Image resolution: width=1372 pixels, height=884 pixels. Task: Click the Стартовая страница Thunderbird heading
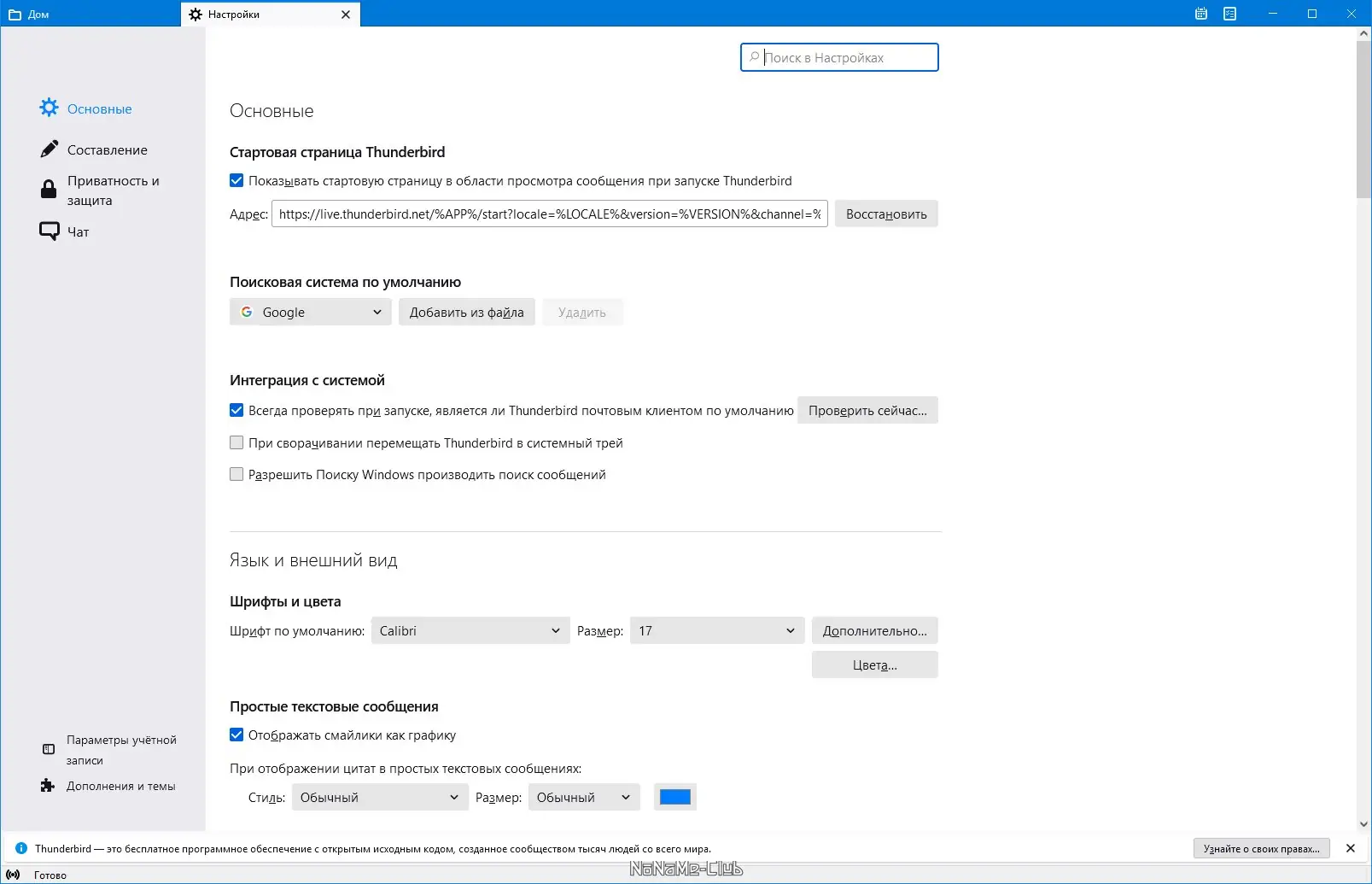click(x=337, y=152)
